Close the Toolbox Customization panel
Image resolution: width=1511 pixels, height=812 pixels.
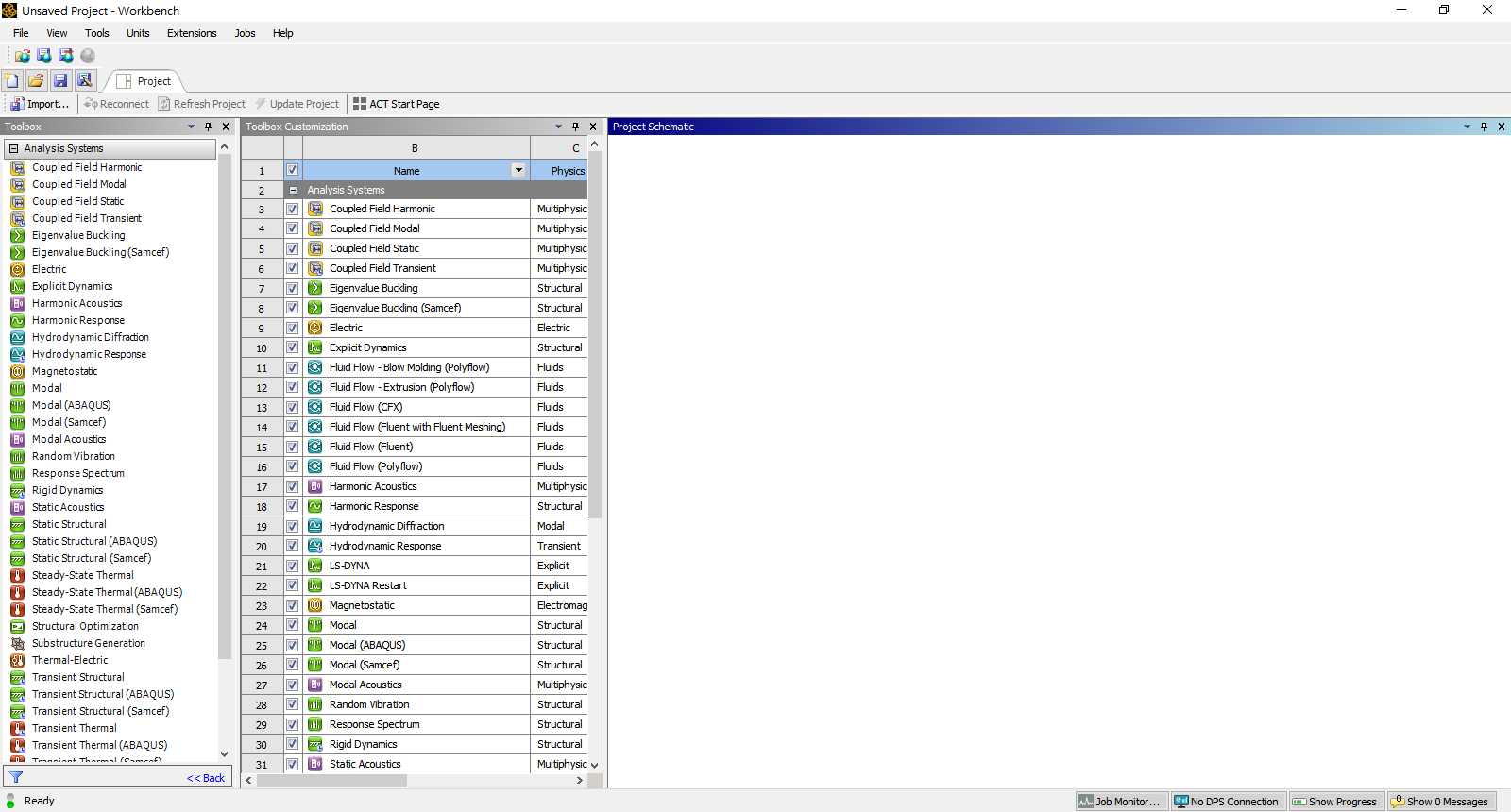pyautogui.click(x=593, y=127)
